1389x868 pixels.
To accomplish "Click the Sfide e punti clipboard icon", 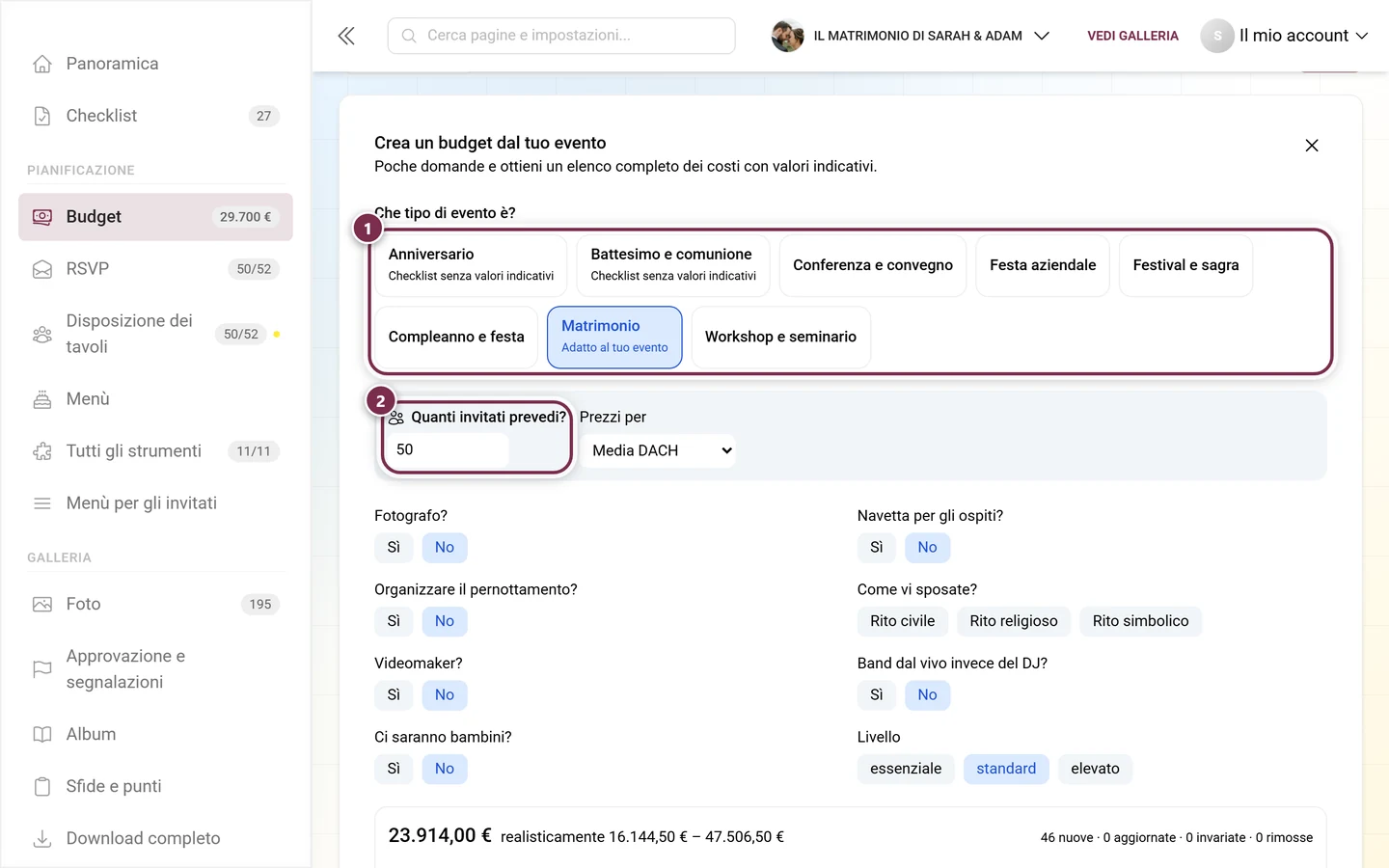I will pyautogui.click(x=42, y=787).
